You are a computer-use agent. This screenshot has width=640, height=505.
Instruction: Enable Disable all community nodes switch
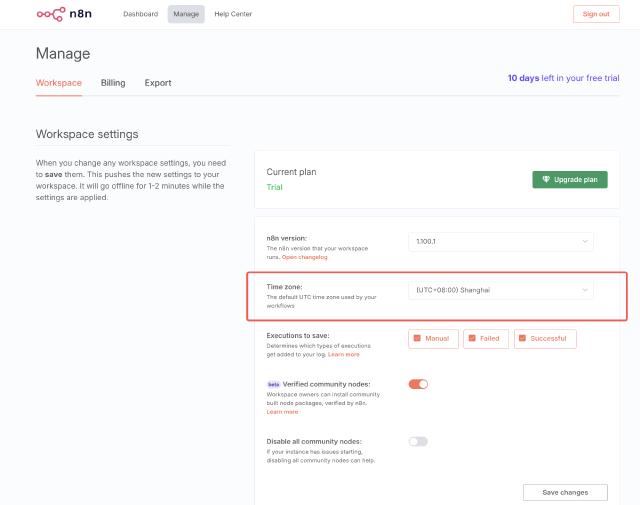point(418,441)
